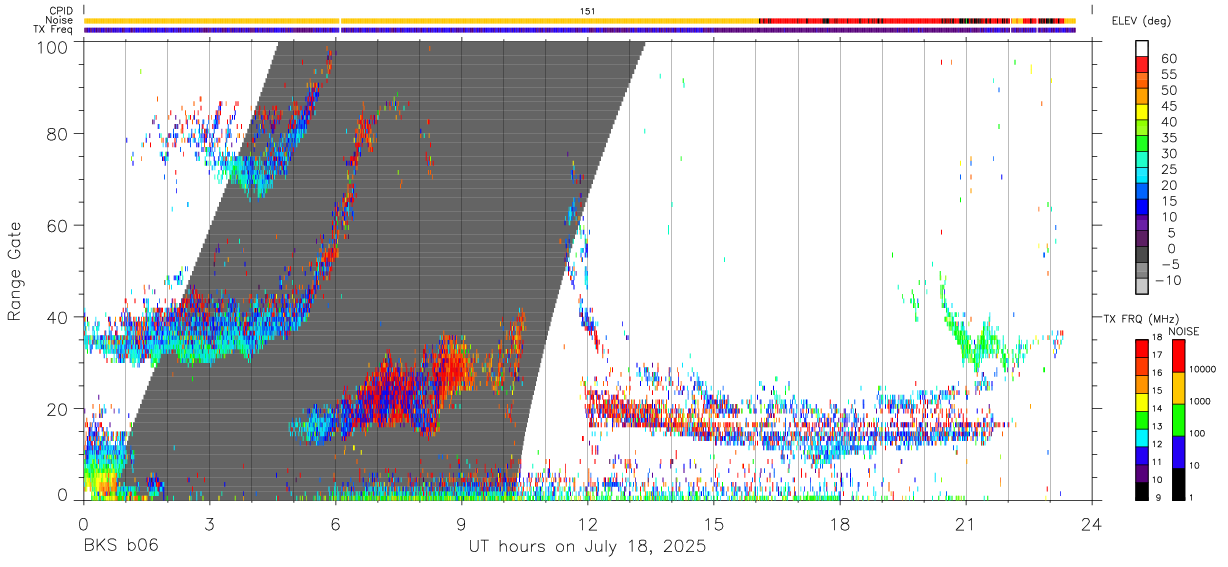The height and width of the screenshot is (567, 1228).
Task: Click the 60 tick on Range Gate axis
Action: (x=57, y=225)
